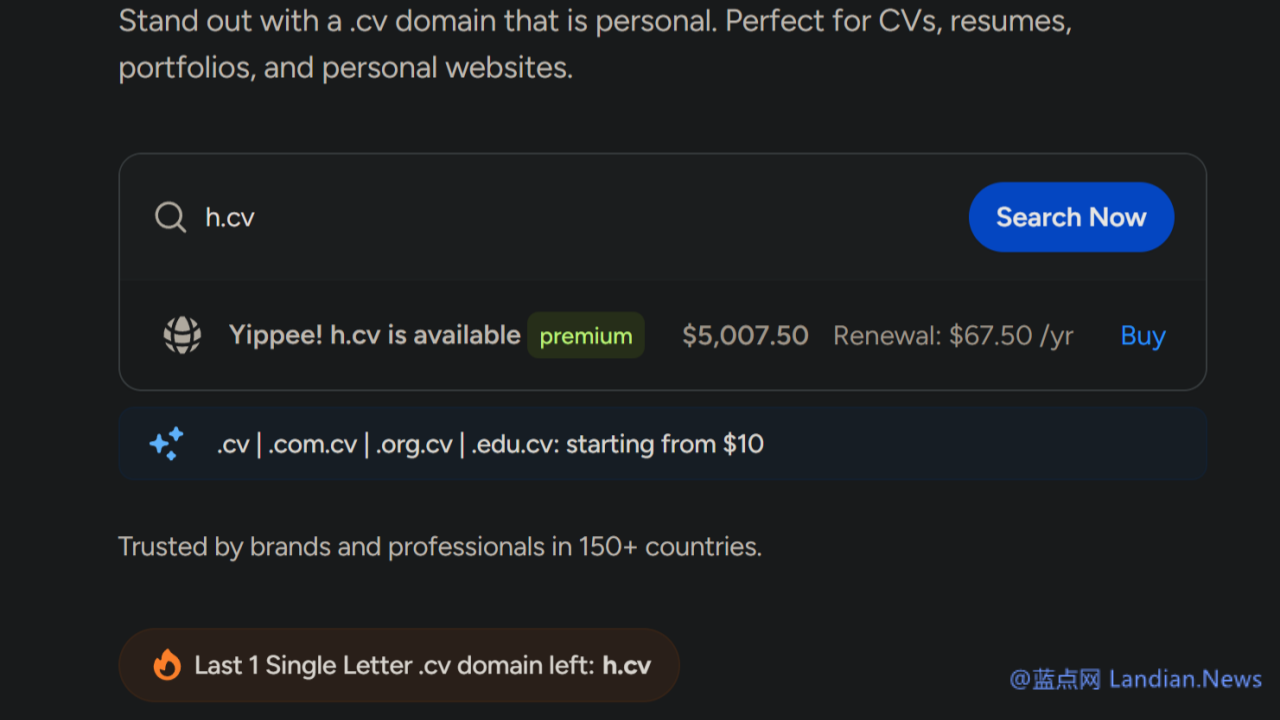This screenshot has height=720, width=1280.
Task: Click 'Trusted by brands and professionals' text
Action: (x=439, y=547)
